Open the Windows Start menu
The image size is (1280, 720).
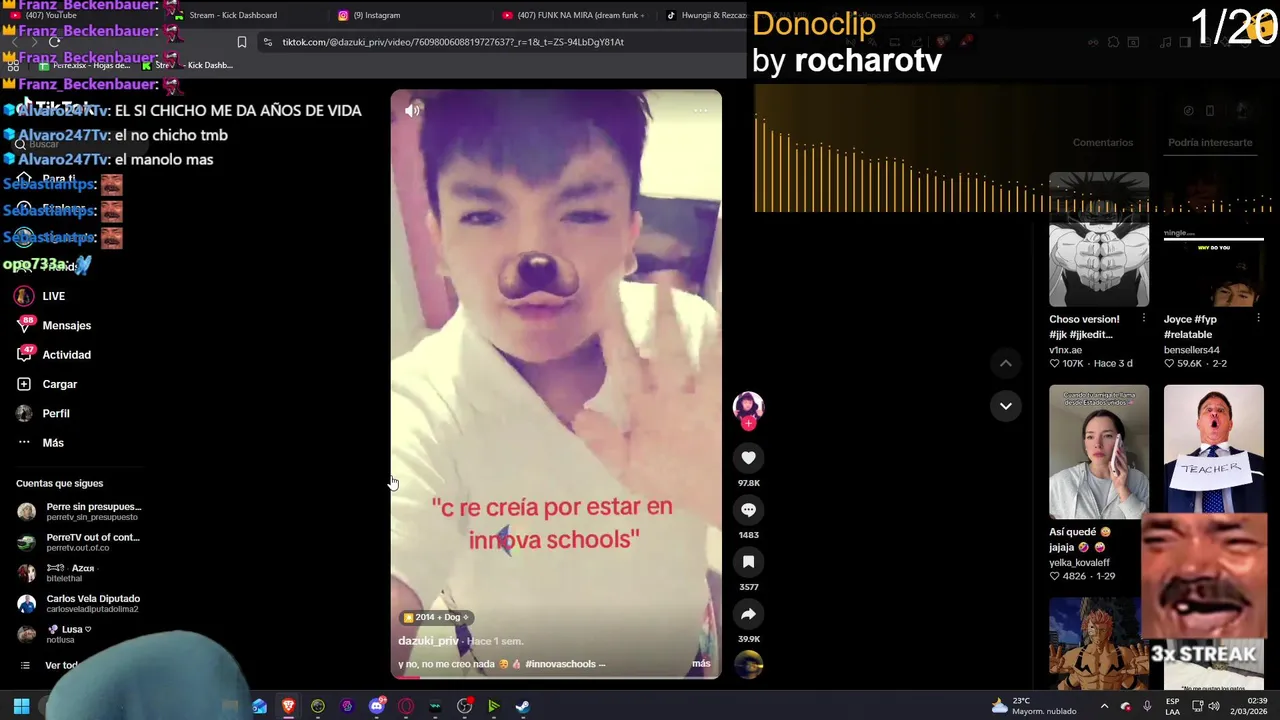click(21, 706)
